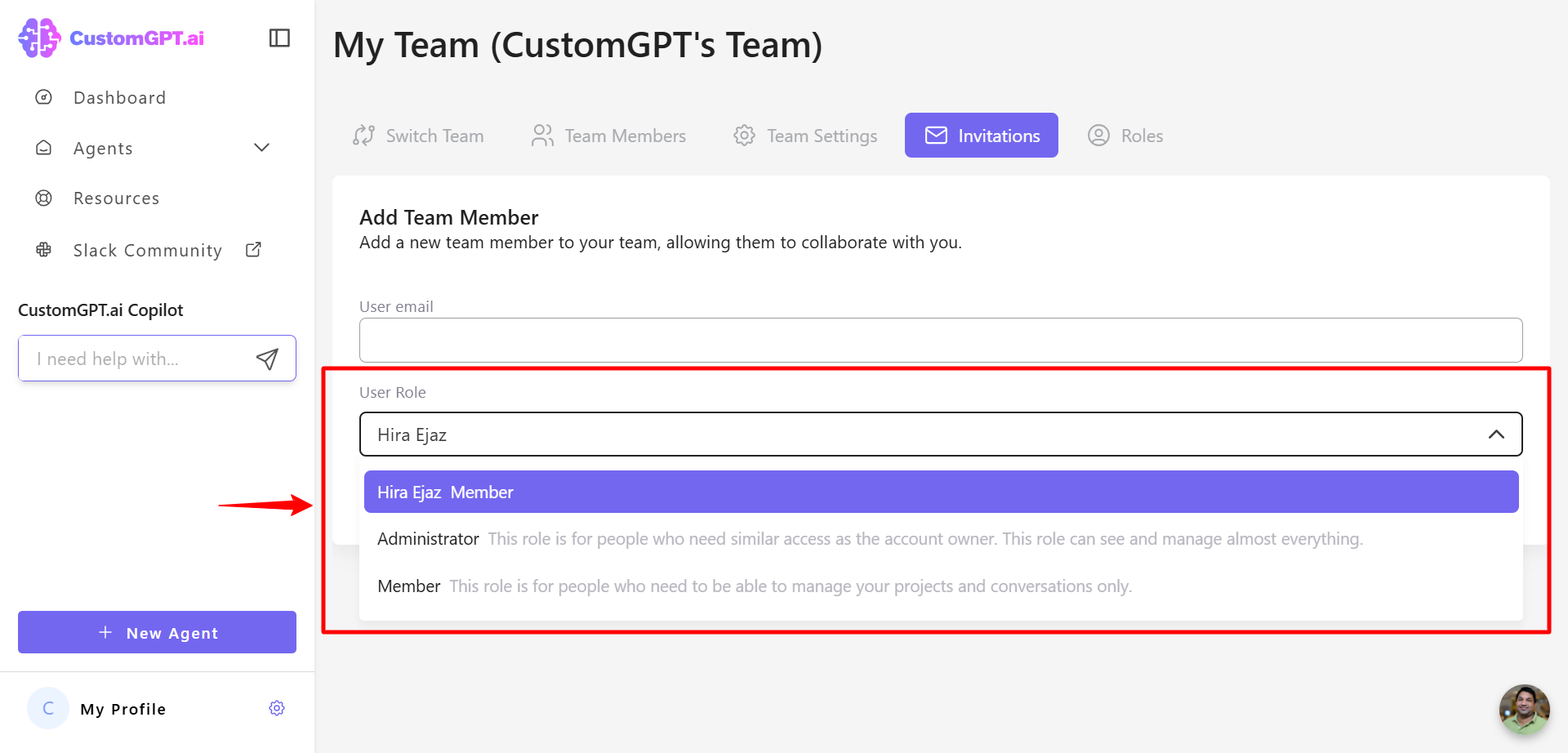Screen dimensions: 1568x753
Task: Select the highlighted Hira Ejaz Member option
Action: coord(941,492)
